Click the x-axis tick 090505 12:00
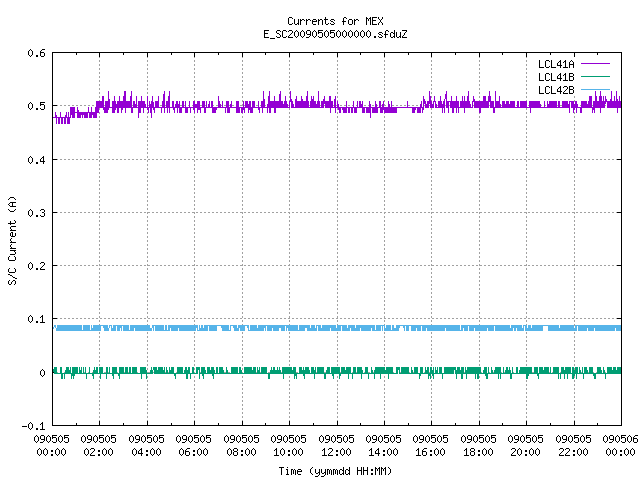Viewport: 640px width, 480px height. click(336, 445)
